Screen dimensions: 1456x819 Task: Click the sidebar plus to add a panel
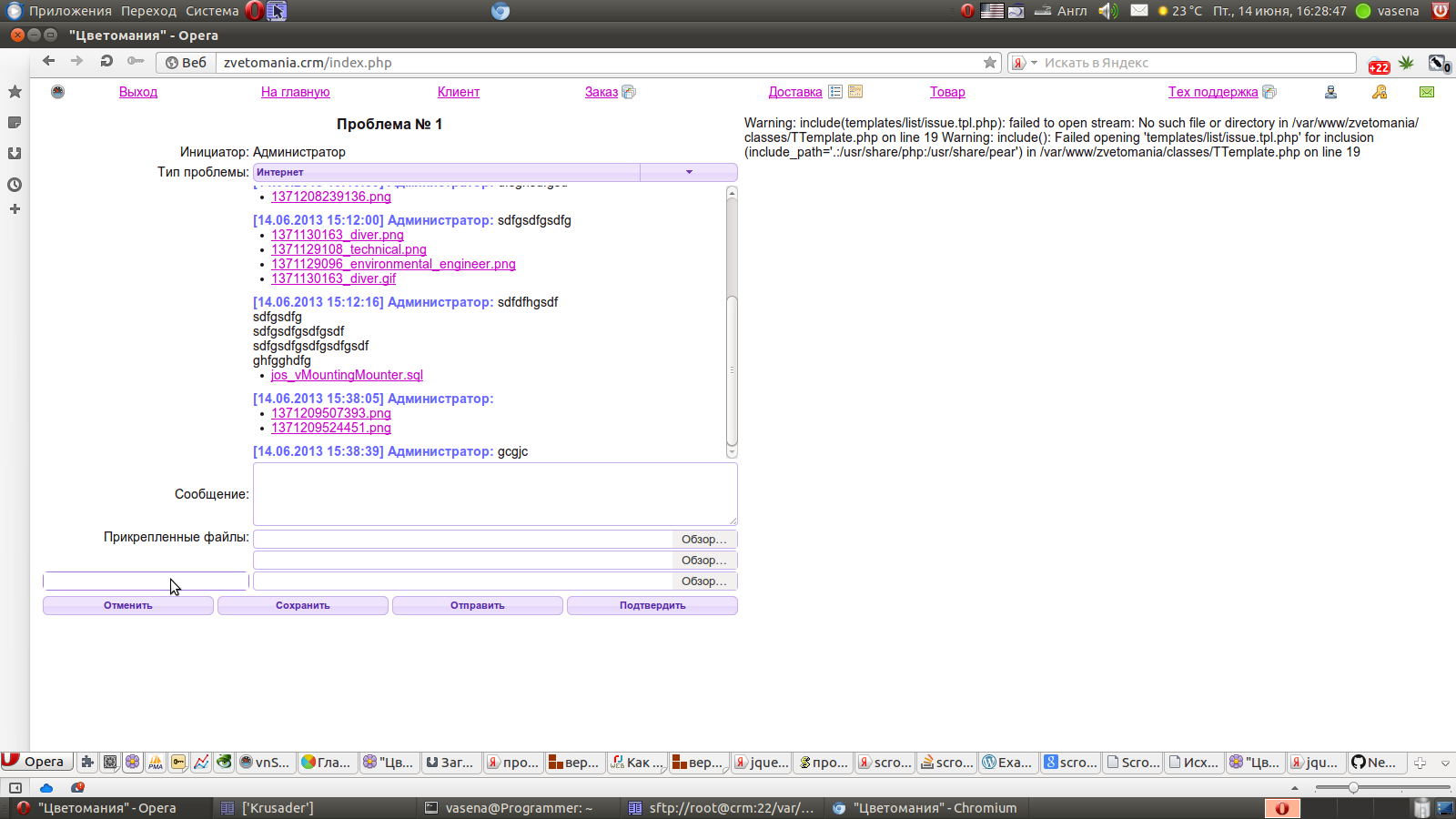pos(15,209)
